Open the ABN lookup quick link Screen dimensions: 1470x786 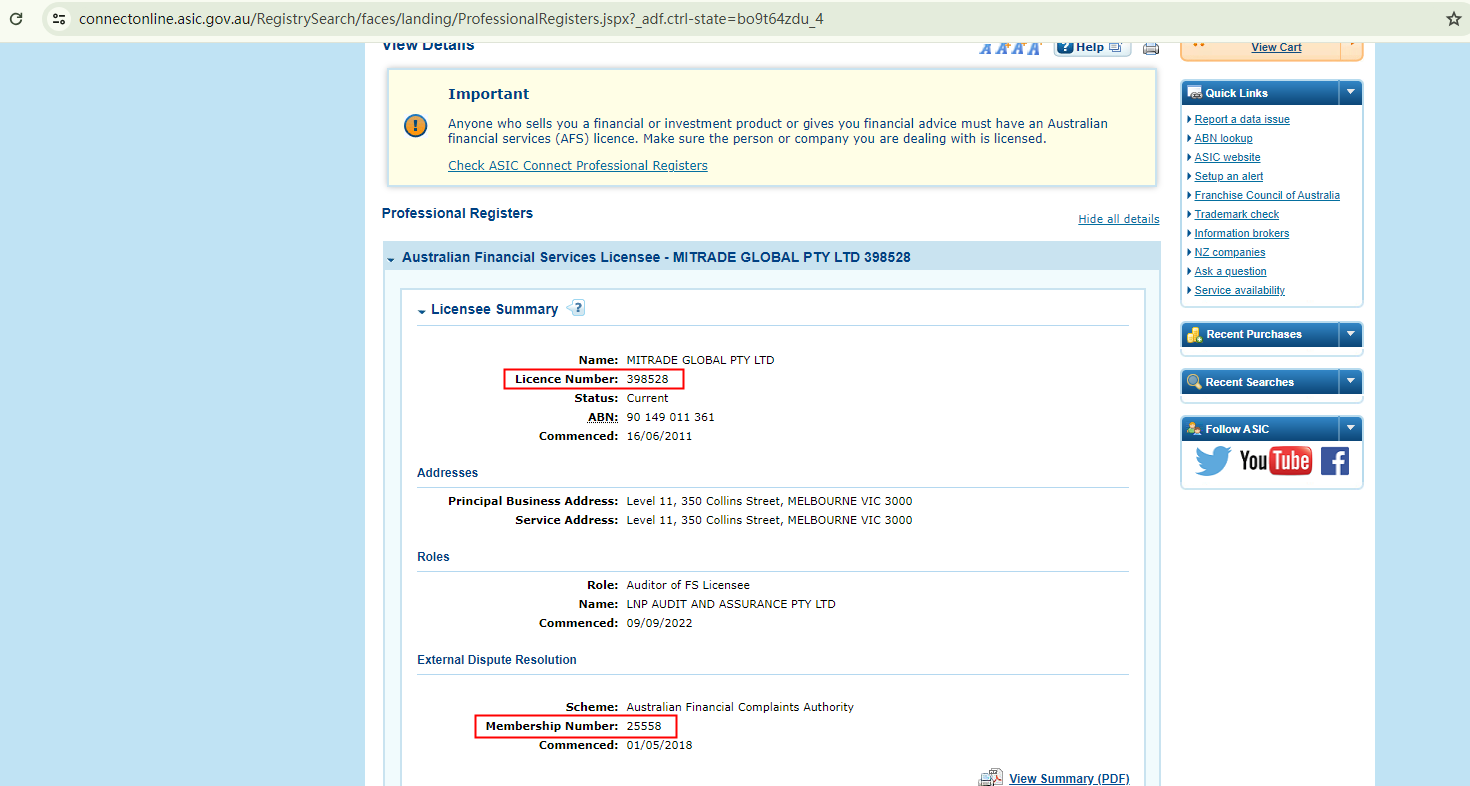pyautogui.click(x=1223, y=138)
